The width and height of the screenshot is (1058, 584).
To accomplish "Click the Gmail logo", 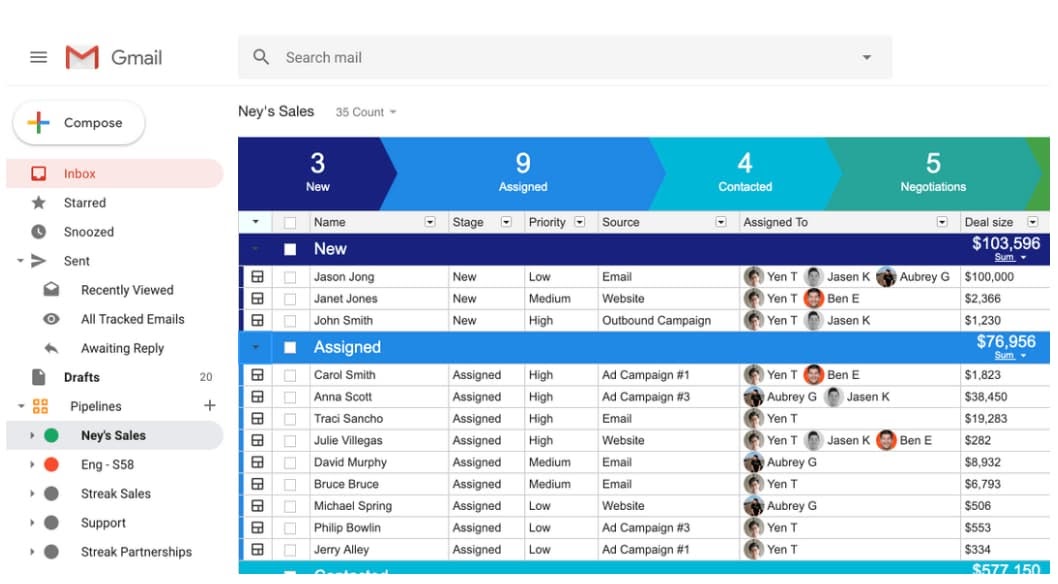I will coord(113,57).
